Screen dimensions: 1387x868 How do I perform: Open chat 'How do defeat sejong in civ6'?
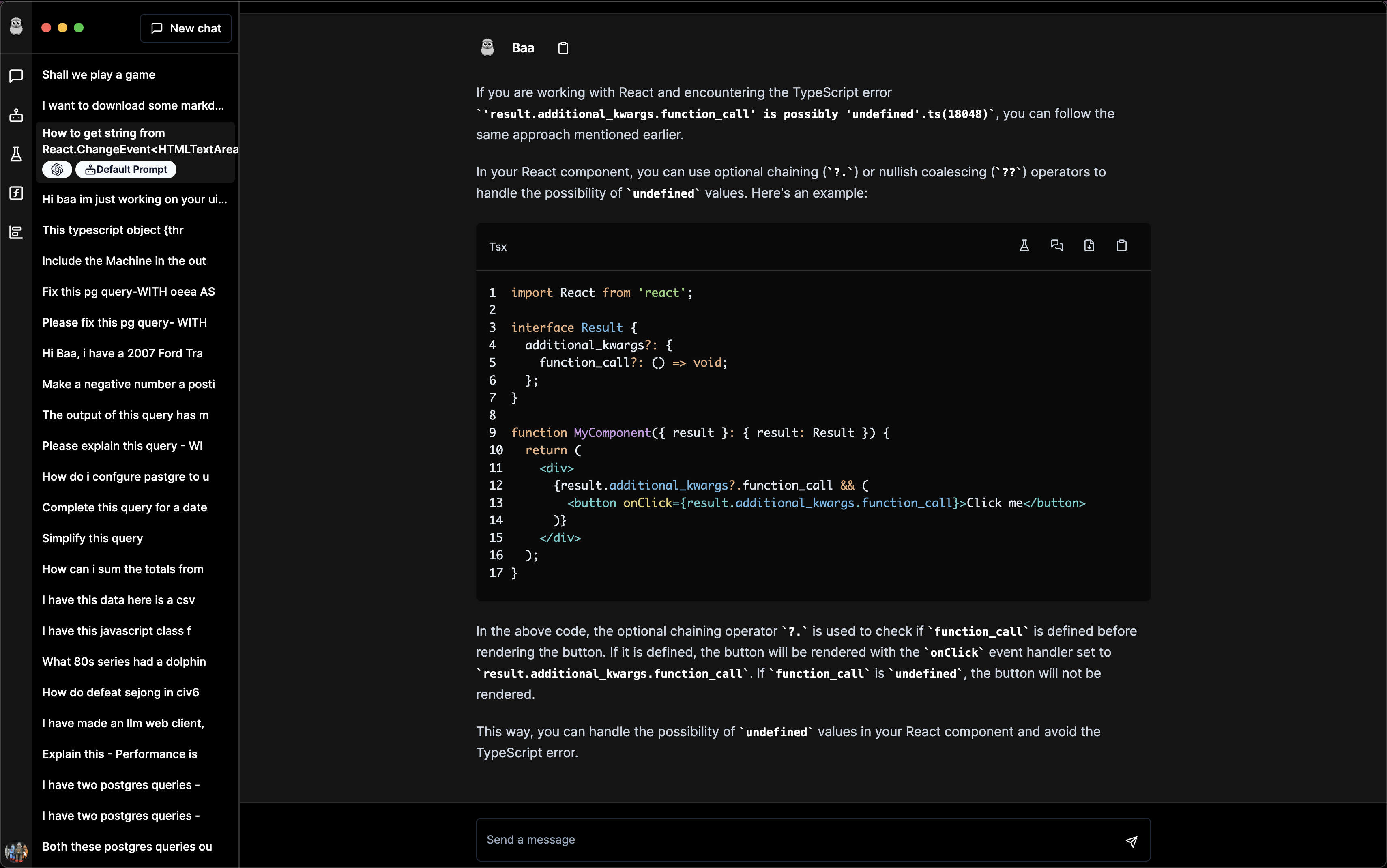point(135,692)
